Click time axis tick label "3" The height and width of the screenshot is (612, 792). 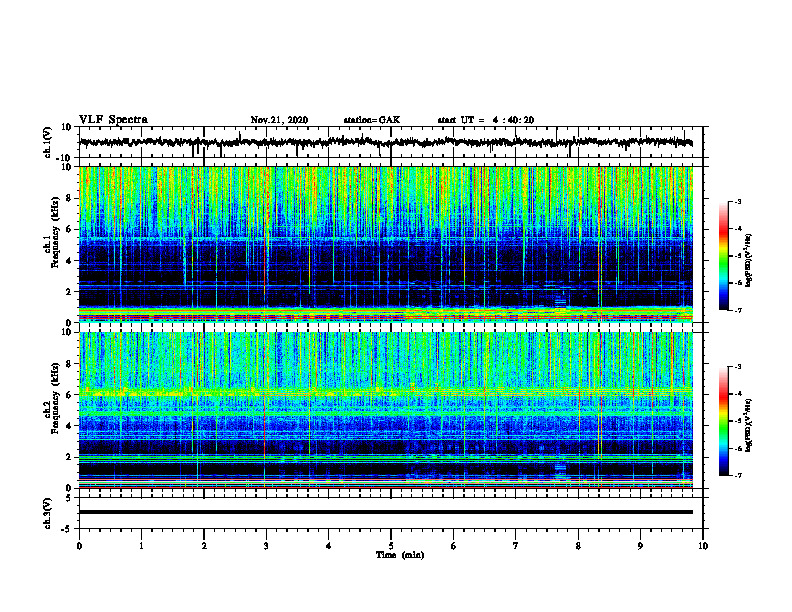(x=266, y=546)
